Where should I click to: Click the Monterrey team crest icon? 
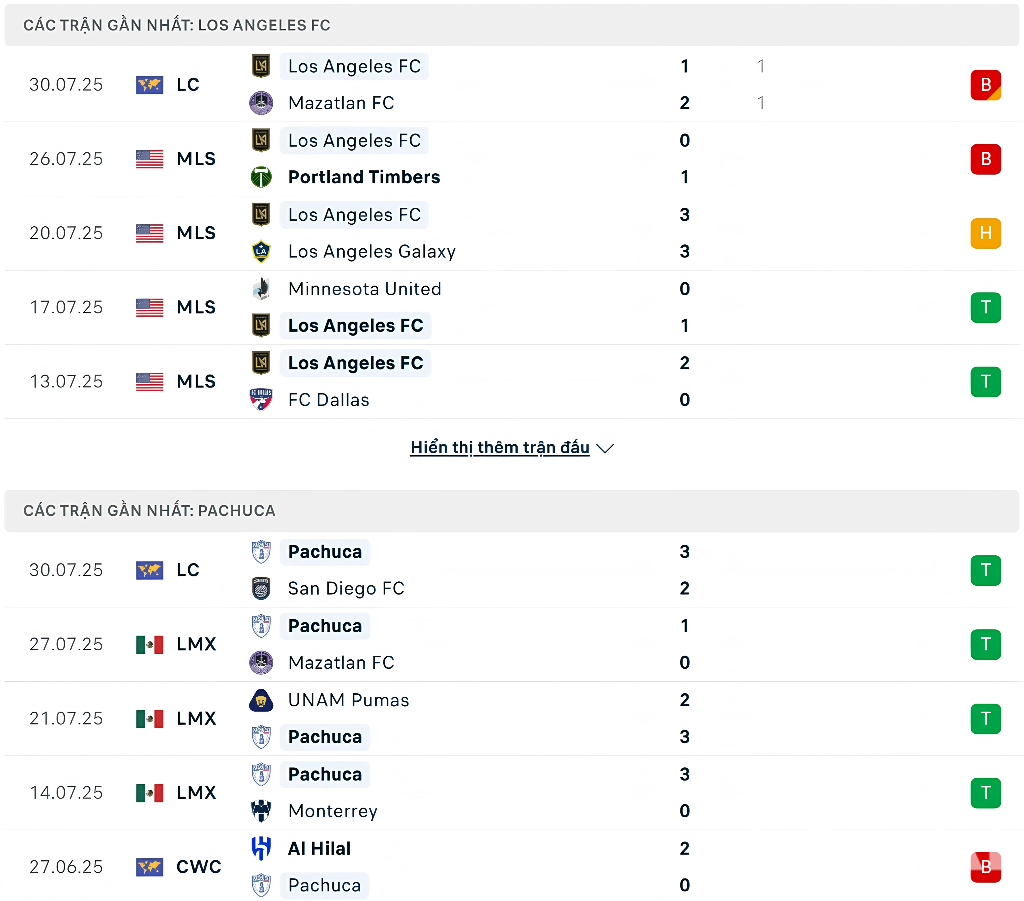tap(261, 811)
